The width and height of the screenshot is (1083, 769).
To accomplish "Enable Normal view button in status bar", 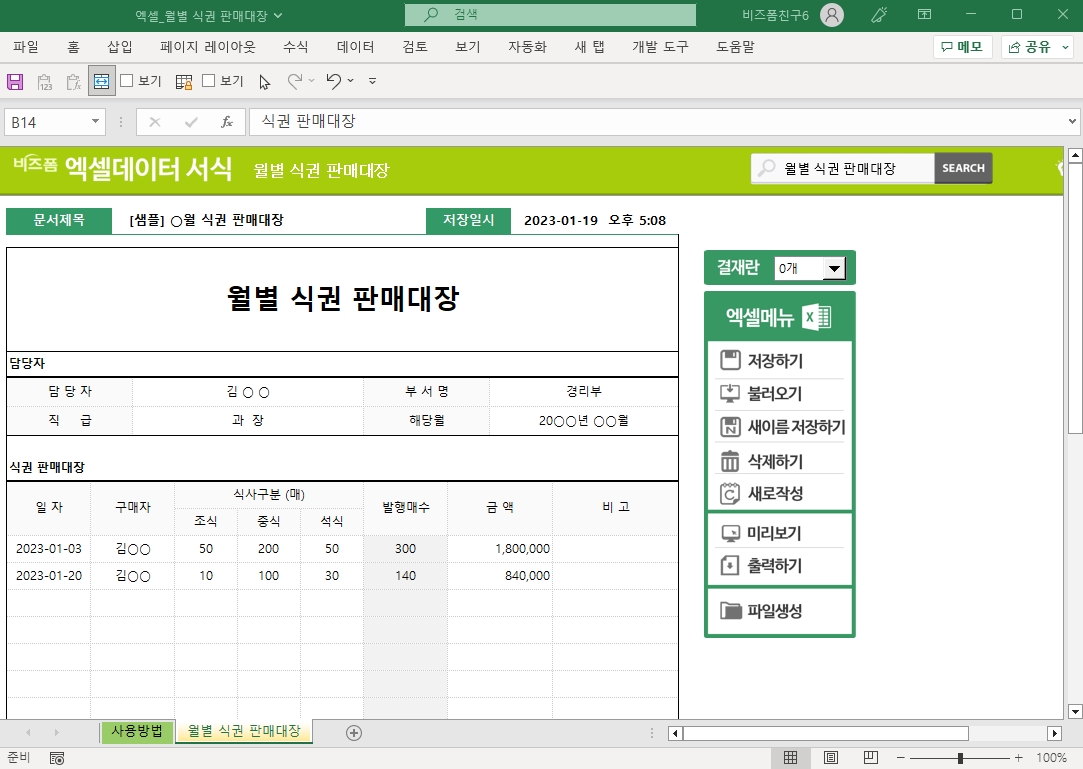I will [790, 758].
